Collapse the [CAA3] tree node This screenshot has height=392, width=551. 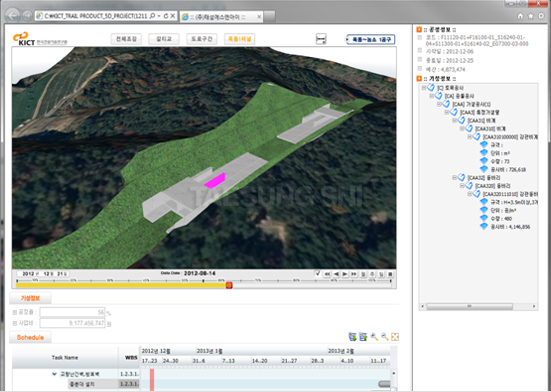point(447,112)
